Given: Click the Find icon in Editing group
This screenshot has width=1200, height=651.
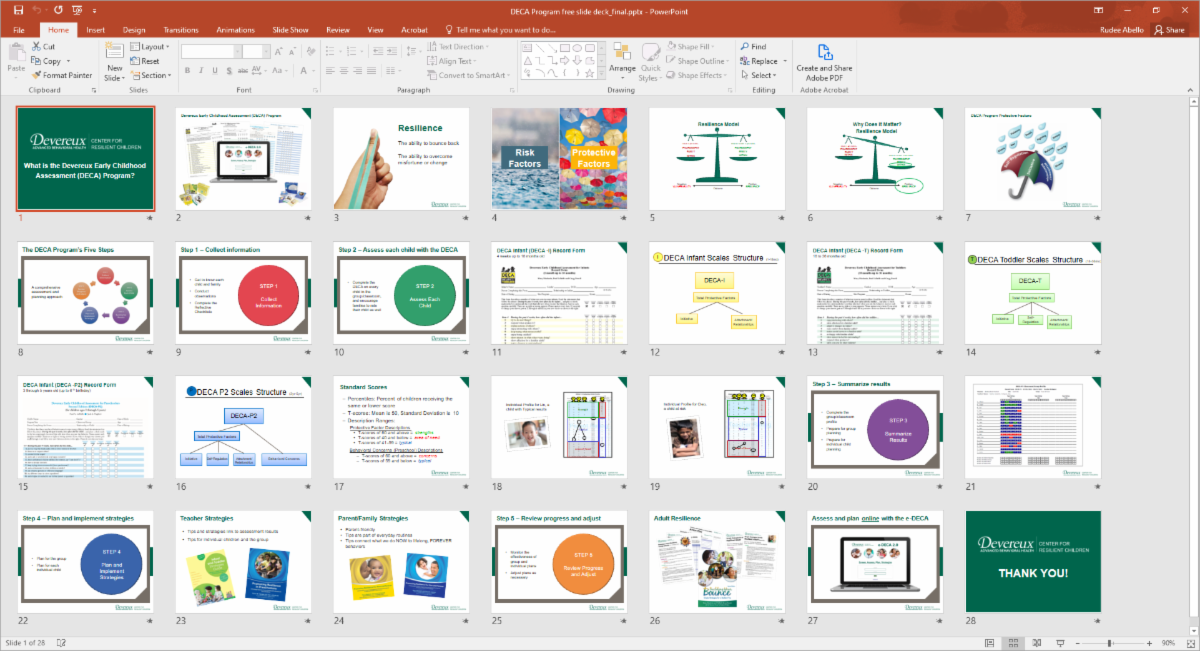Looking at the screenshot, I should tap(748, 46).
